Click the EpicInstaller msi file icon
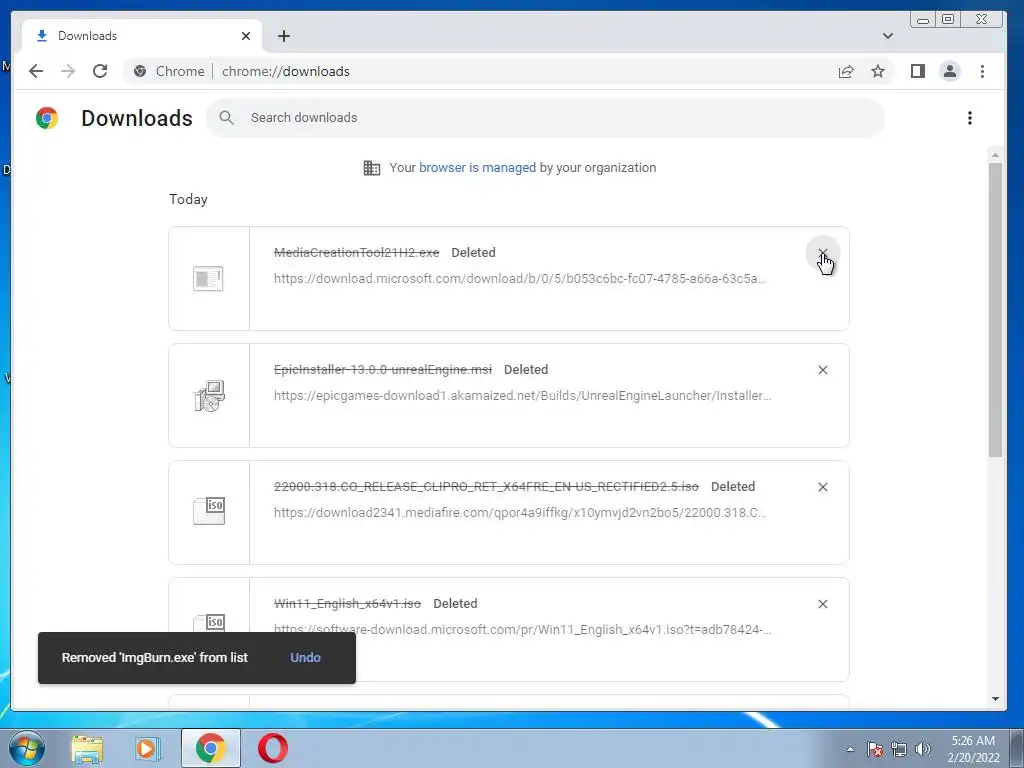Image resolution: width=1024 pixels, height=768 pixels. point(209,396)
